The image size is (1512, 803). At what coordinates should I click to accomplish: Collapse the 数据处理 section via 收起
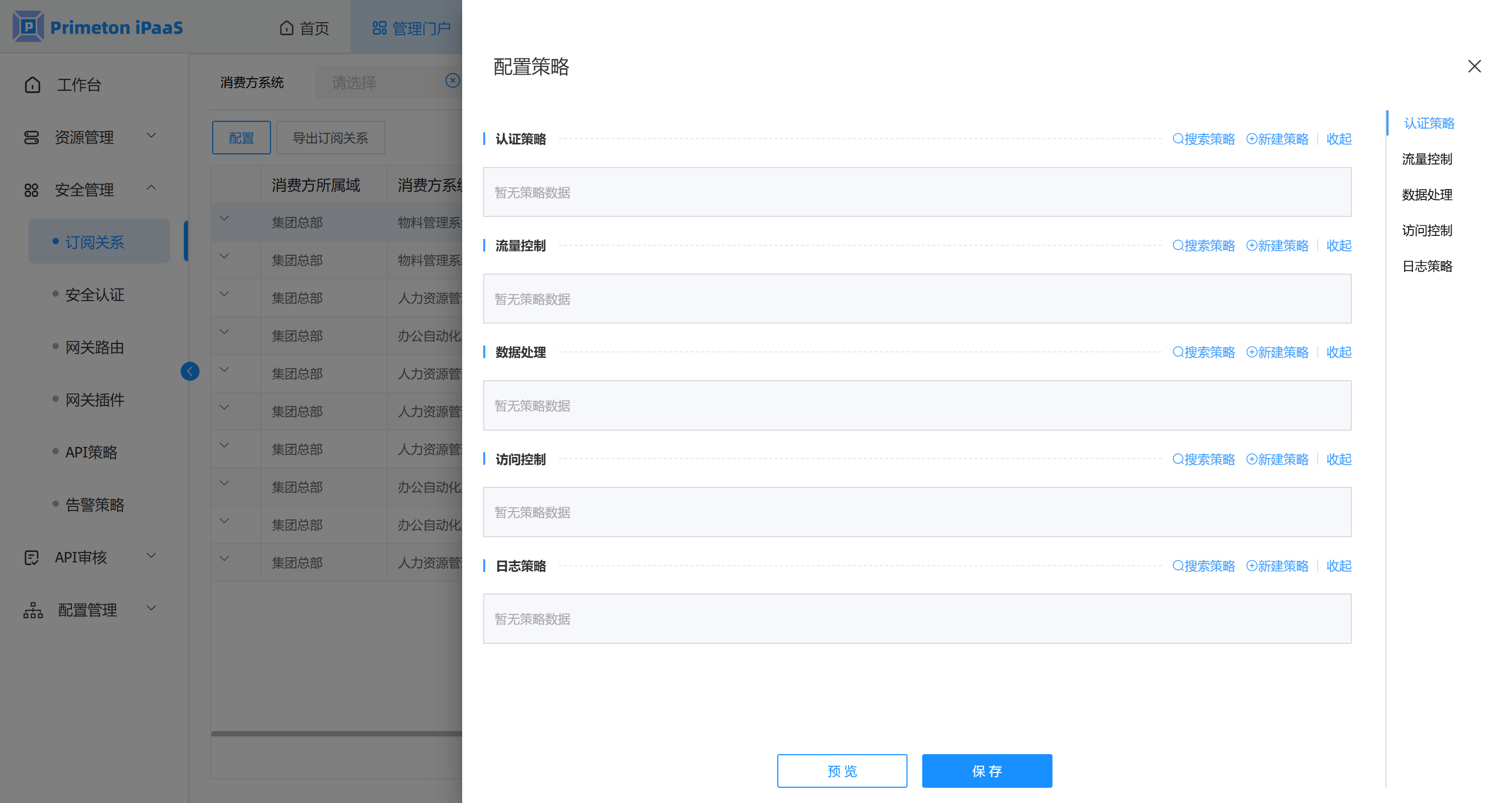[1338, 352]
